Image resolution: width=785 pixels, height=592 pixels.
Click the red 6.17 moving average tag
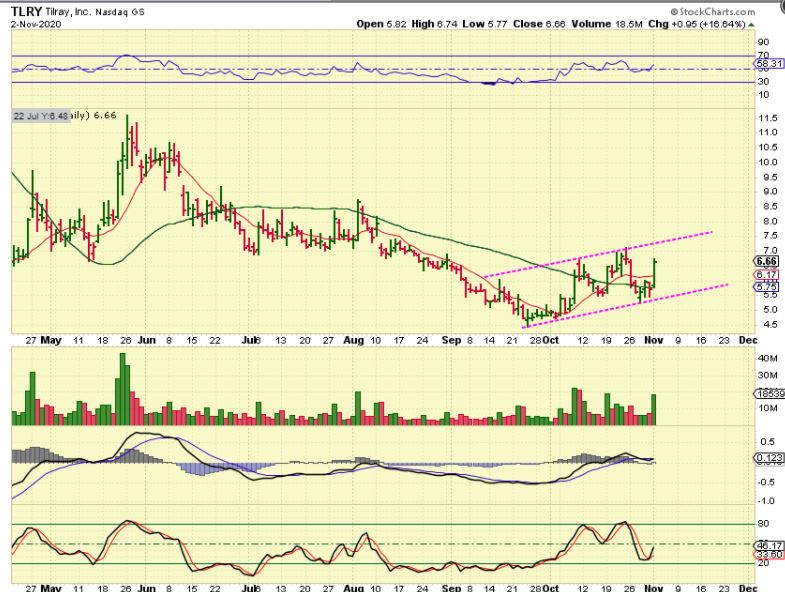(766, 274)
